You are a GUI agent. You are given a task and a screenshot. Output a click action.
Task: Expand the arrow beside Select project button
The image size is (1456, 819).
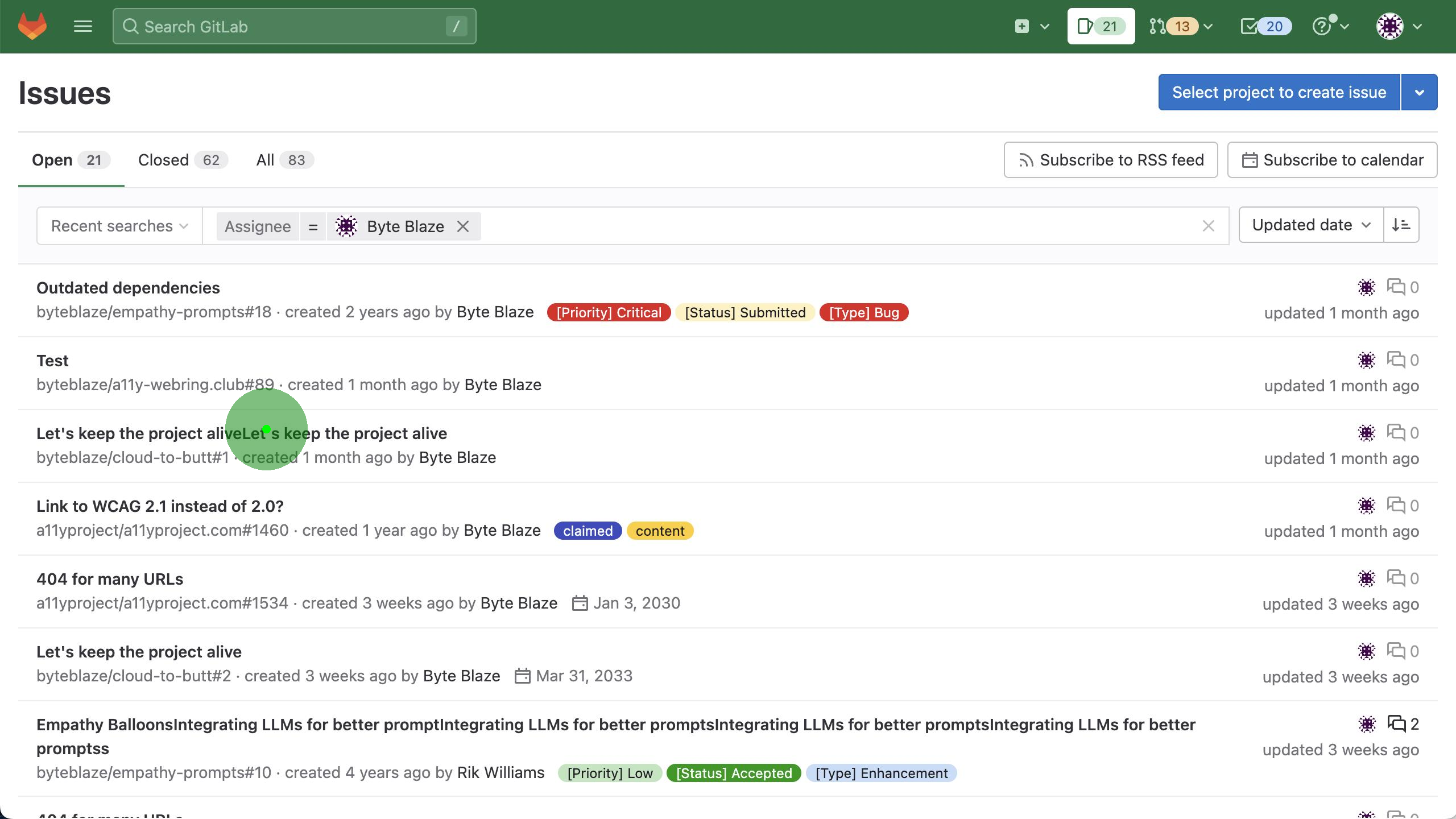click(1419, 92)
